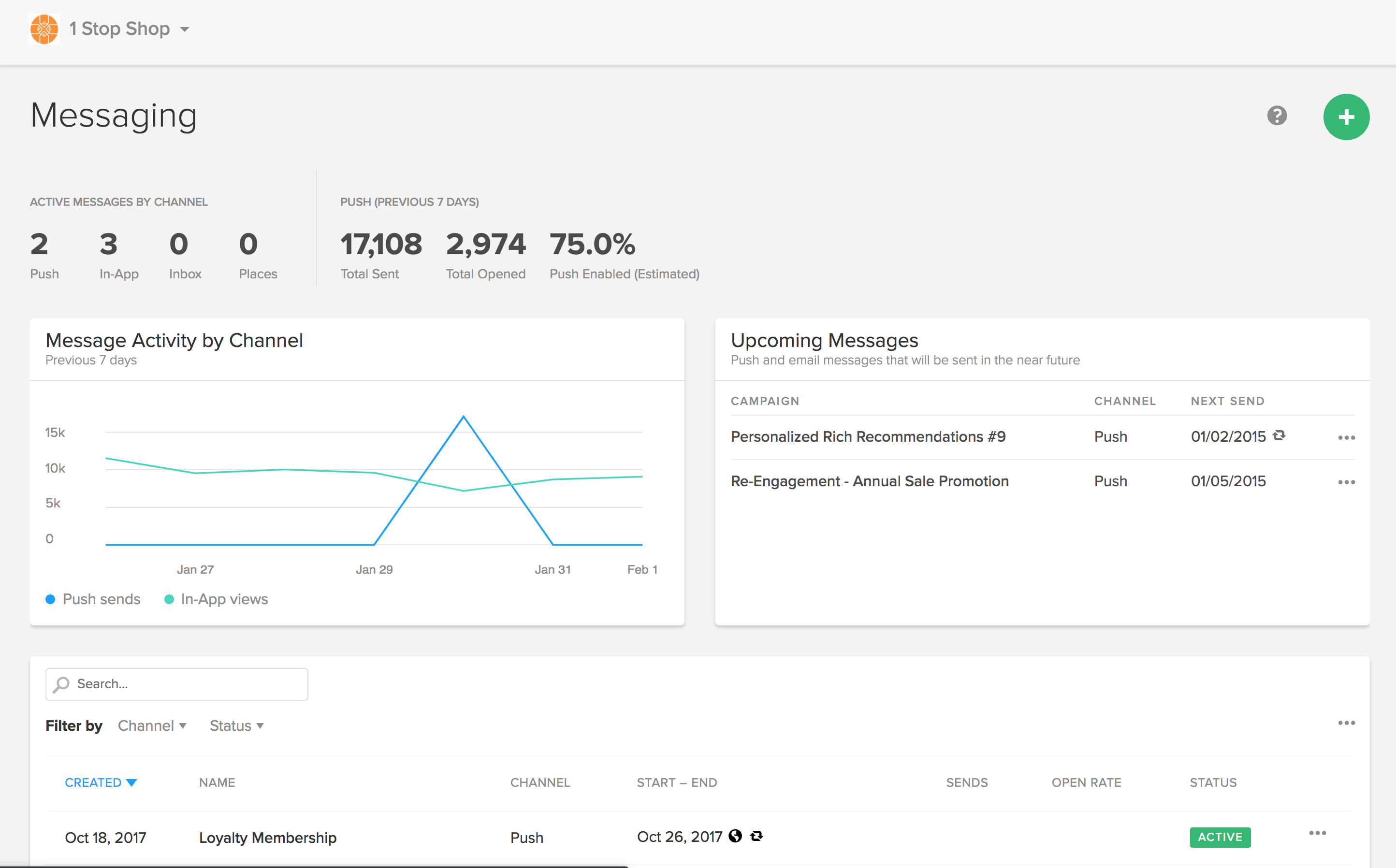
Task: Click the green plus create message button
Action: coord(1346,117)
